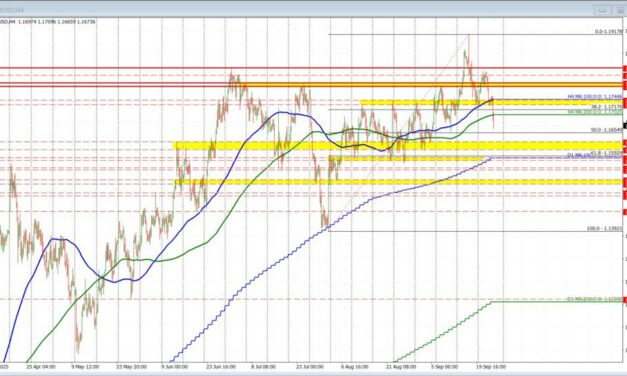Click the 5 Sep 00:00 date label
The height and width of the screenshot is (376, 627).
[x=444, y=366]
